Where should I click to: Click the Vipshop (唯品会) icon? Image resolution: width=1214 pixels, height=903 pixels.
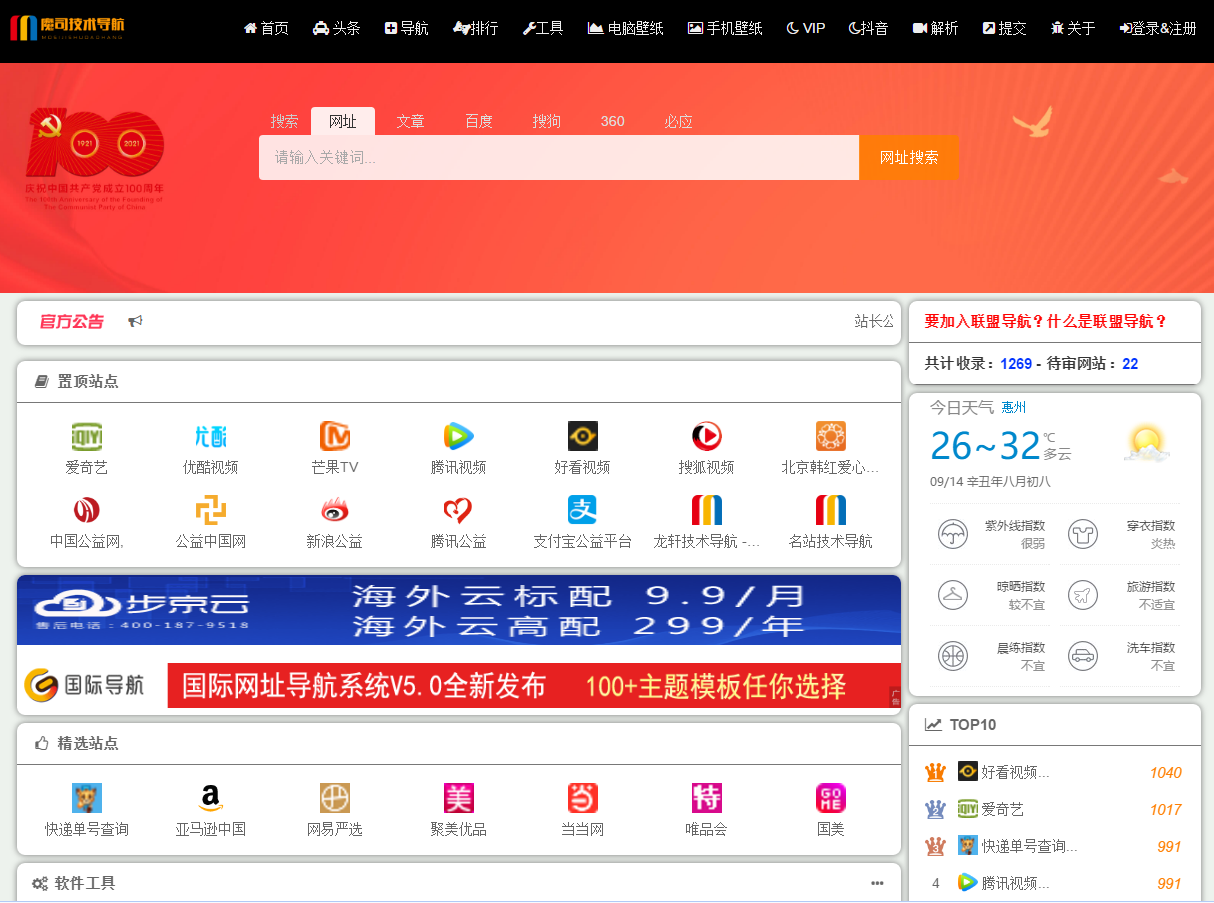point(706,798)
